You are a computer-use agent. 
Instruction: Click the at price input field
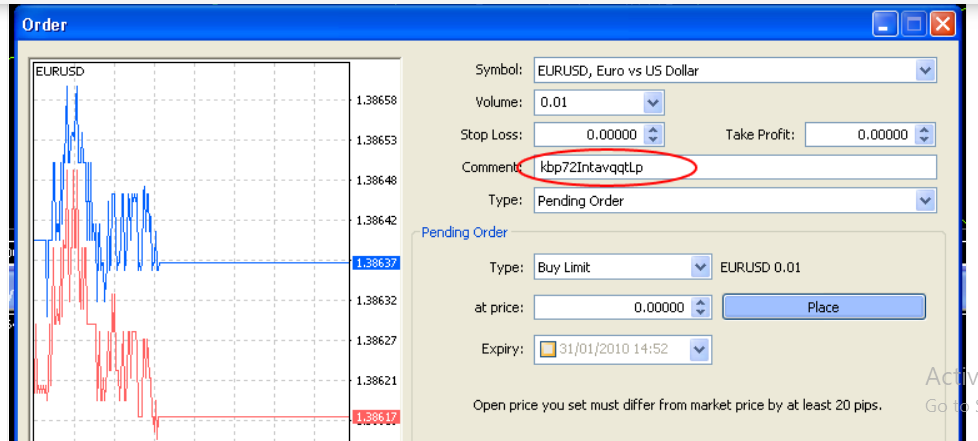point(612,308)
